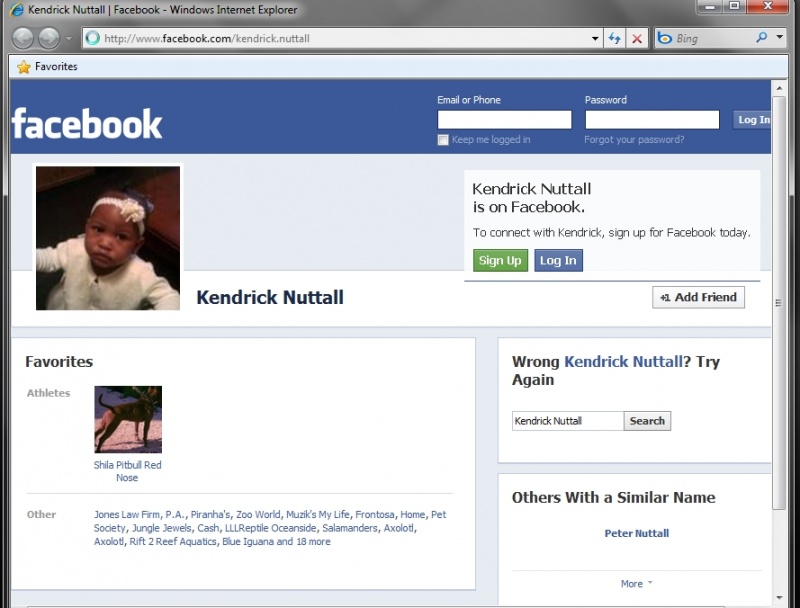Open the Rift 2 Reef Aquatics link
Screen dimensions: 800x608
point(173,542)
